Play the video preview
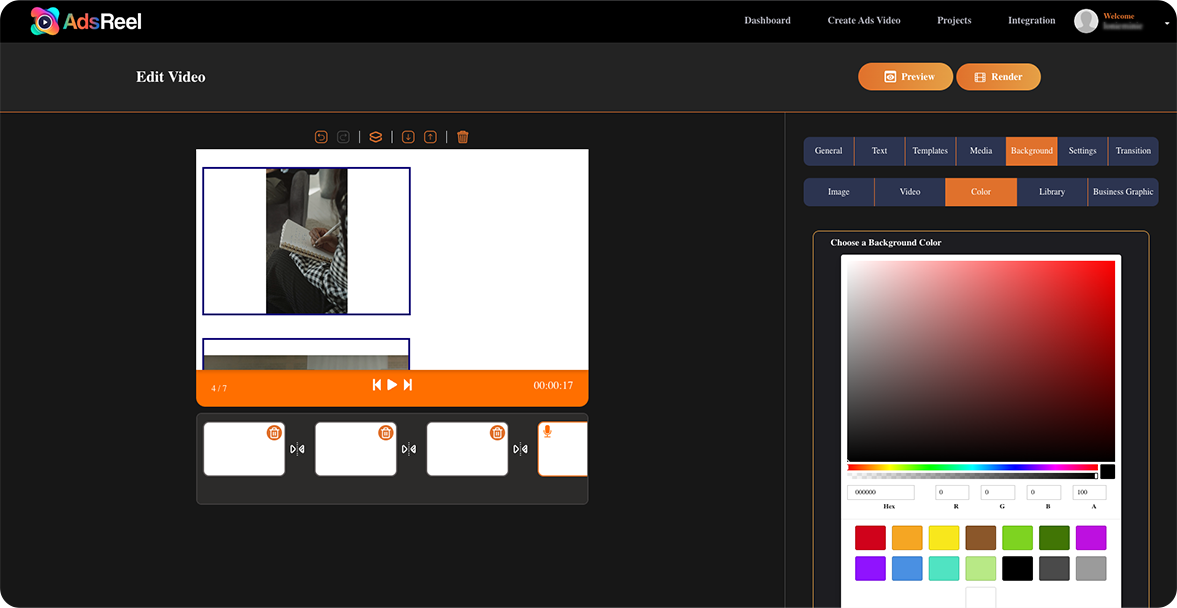This screenshot has width=1177, height=608. pos(390,384)
